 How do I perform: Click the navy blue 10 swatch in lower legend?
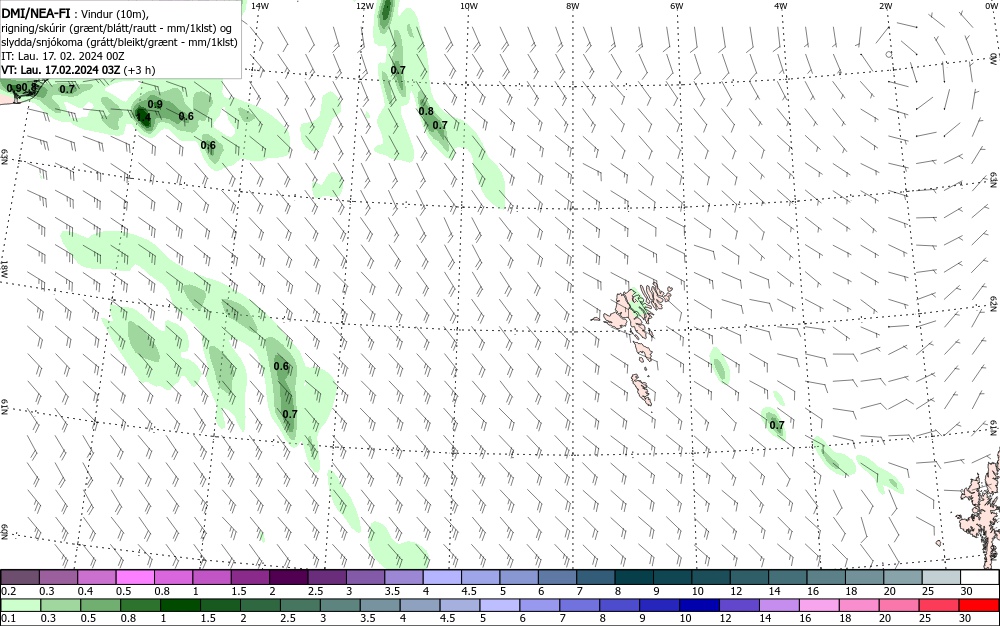[x=699, y=604]
